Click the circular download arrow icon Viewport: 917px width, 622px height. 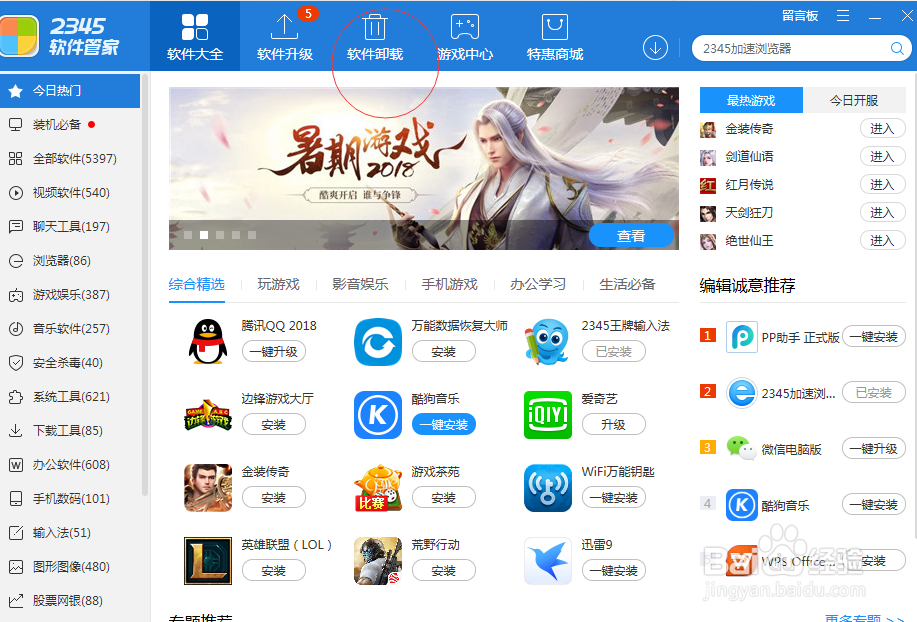pos(657,45)
